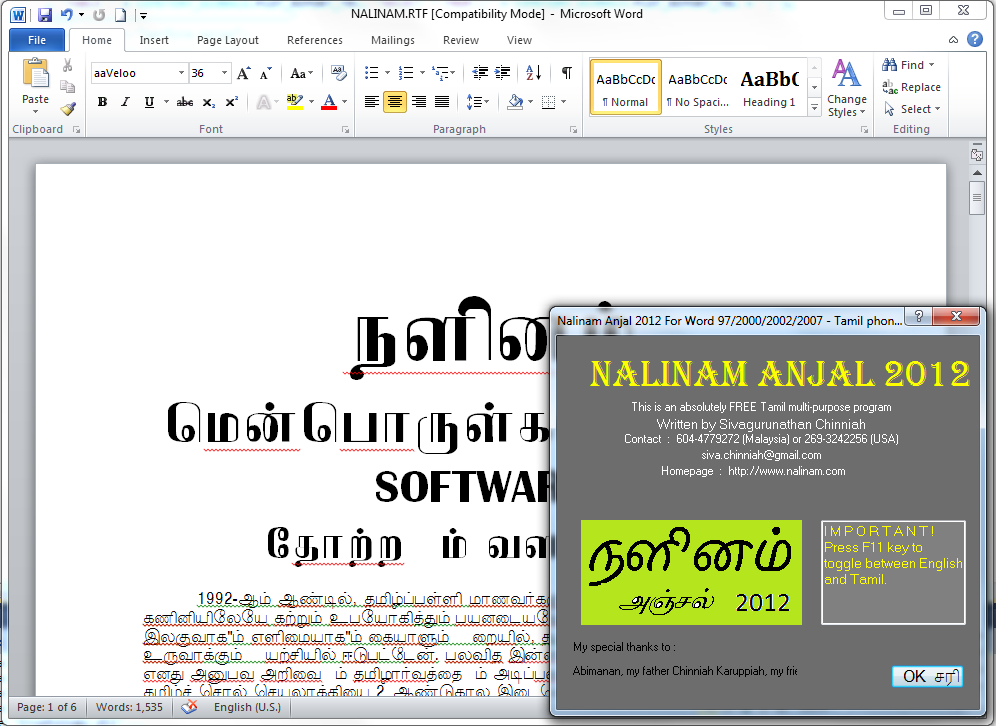Undo last action in Quick Access Toolbar
Image resolution: width=996 pixels, height=726 pixels.
point(66,15)
